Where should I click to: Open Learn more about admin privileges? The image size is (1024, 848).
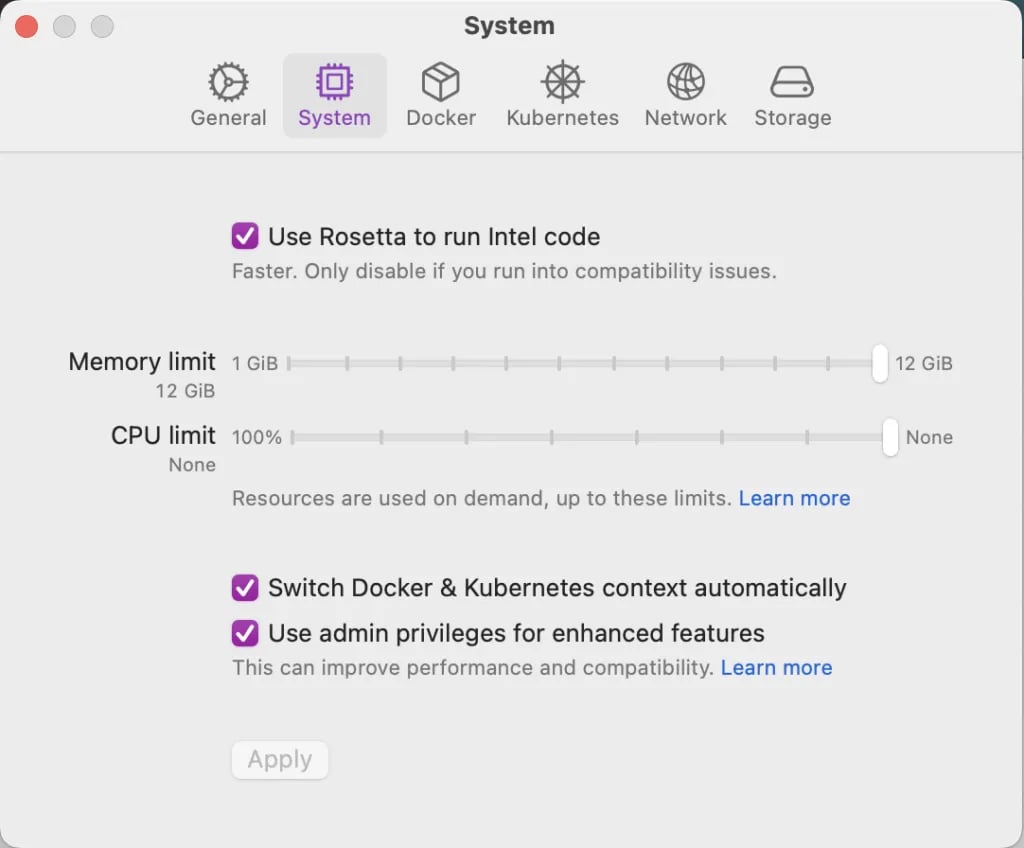777,667
